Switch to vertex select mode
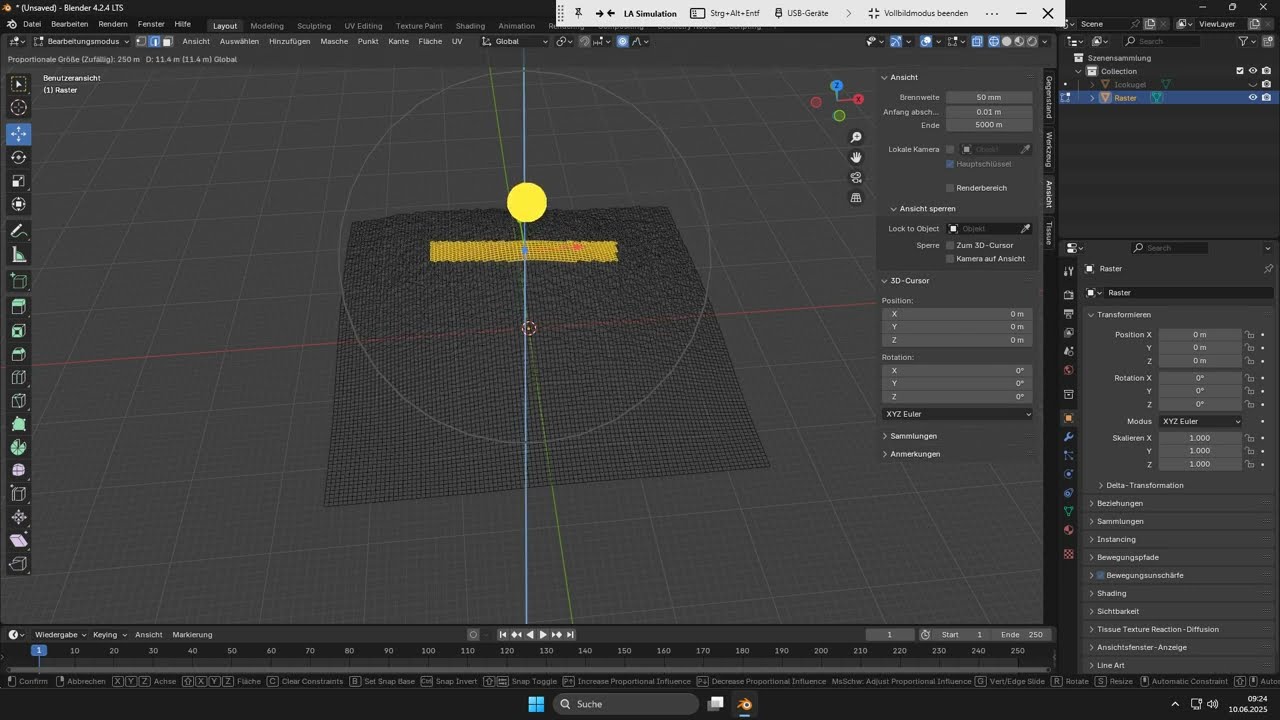The width and height of the screenshot is (1280, 720). 141,41
